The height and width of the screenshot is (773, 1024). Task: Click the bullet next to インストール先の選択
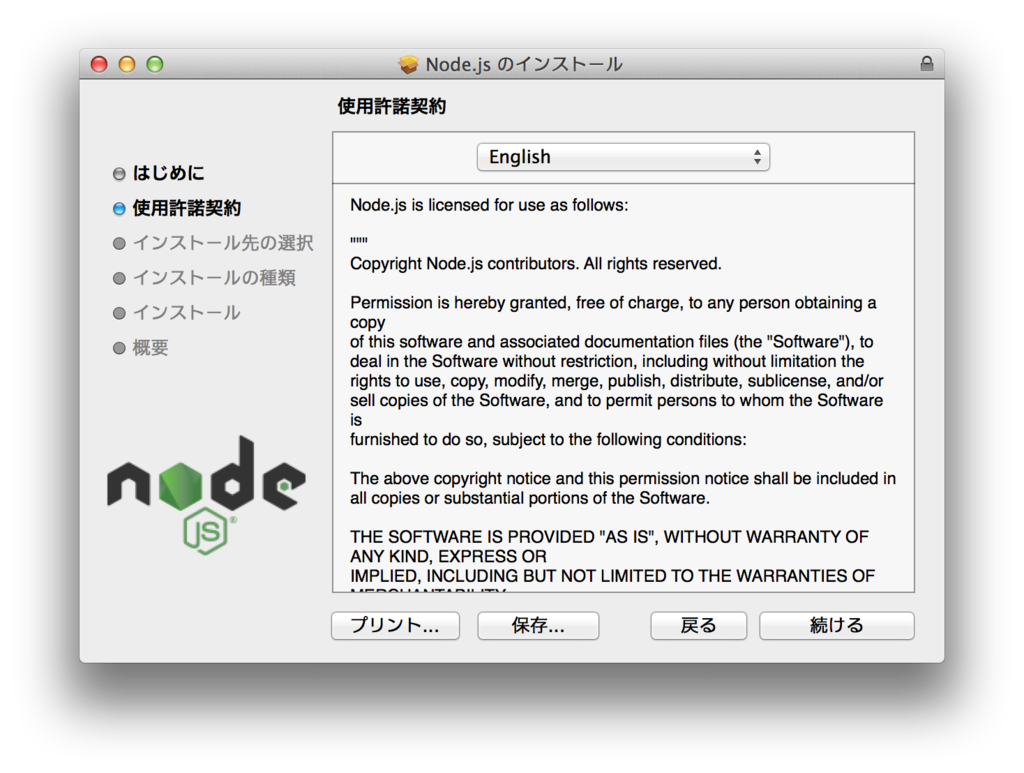pyautogui.click(x=119, y=244)
